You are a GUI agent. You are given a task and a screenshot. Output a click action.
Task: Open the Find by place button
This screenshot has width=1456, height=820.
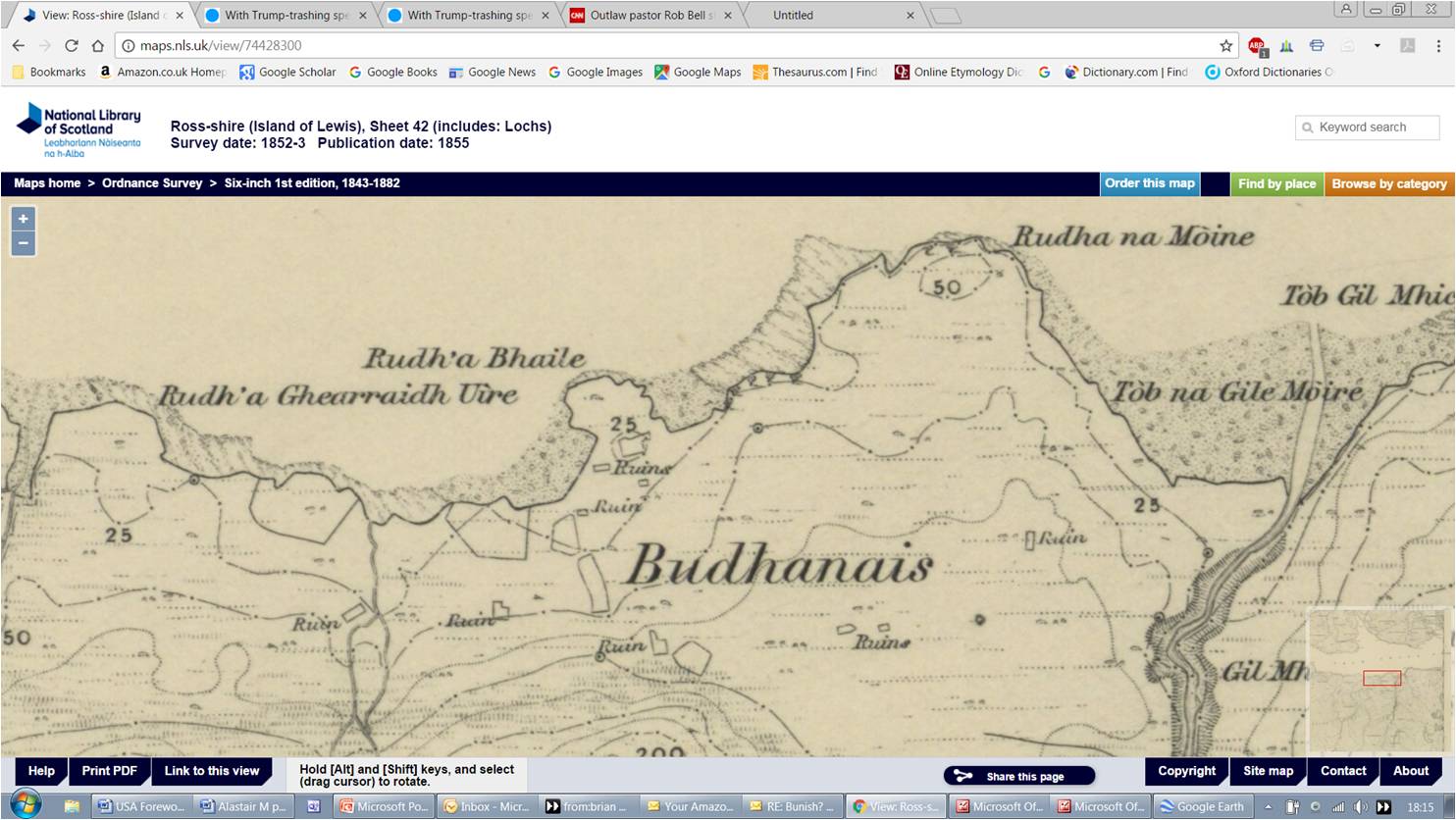pos(1275,183)
